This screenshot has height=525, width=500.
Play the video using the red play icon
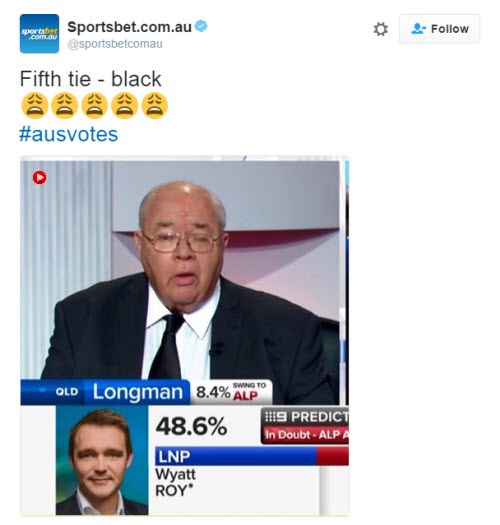click(x=40, y=177)
